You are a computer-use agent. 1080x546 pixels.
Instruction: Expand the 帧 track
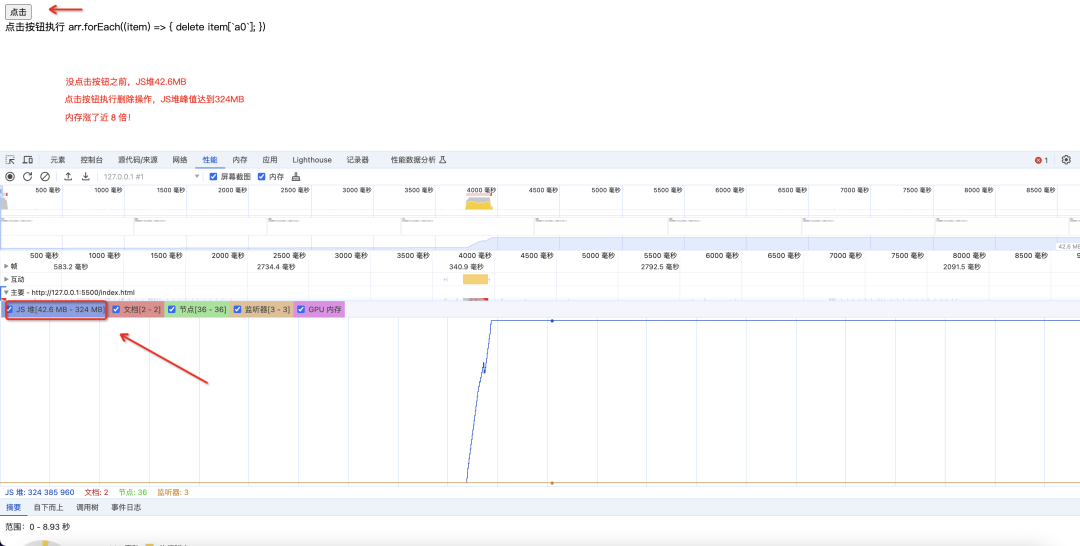7,266
